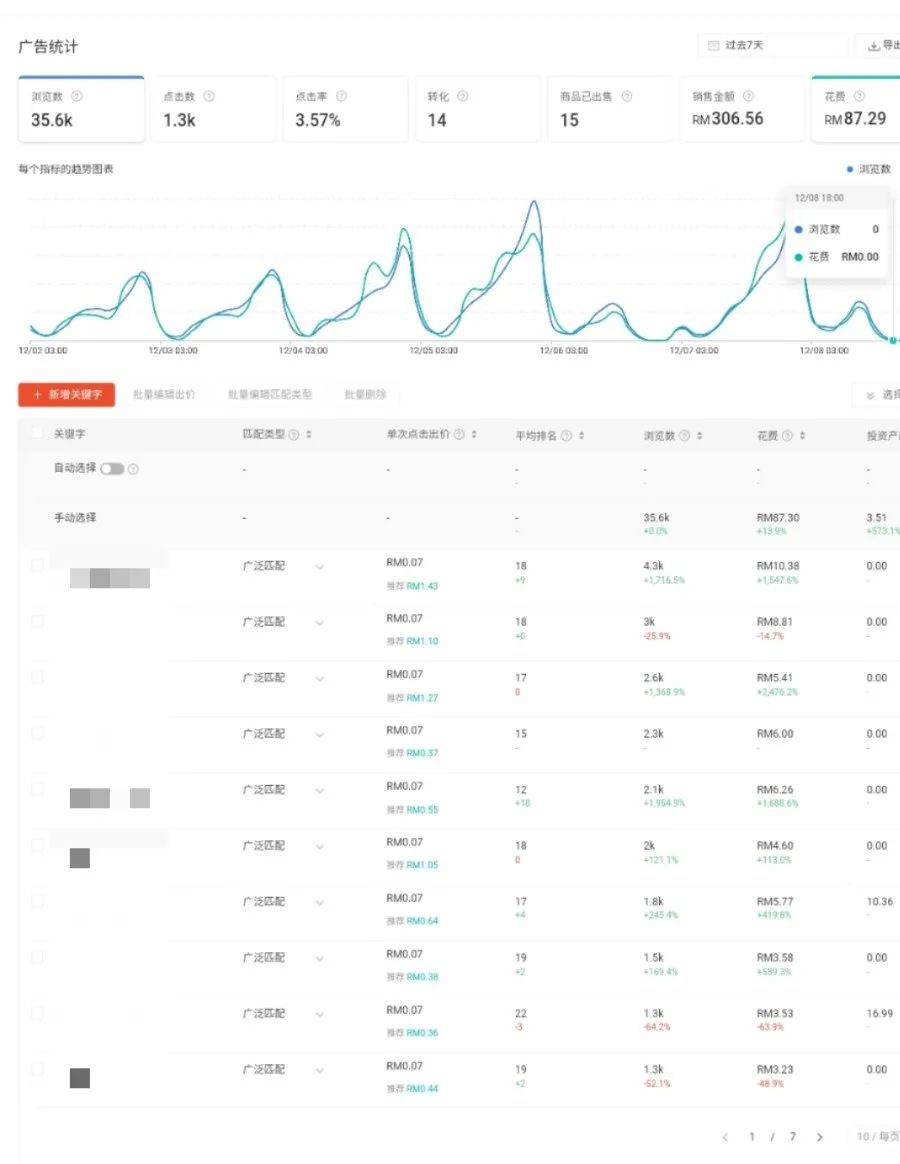This screenshot has height=1164, width=900.
Task: Sort table by 平均排名 column arrows
Action: pos(581,436)
